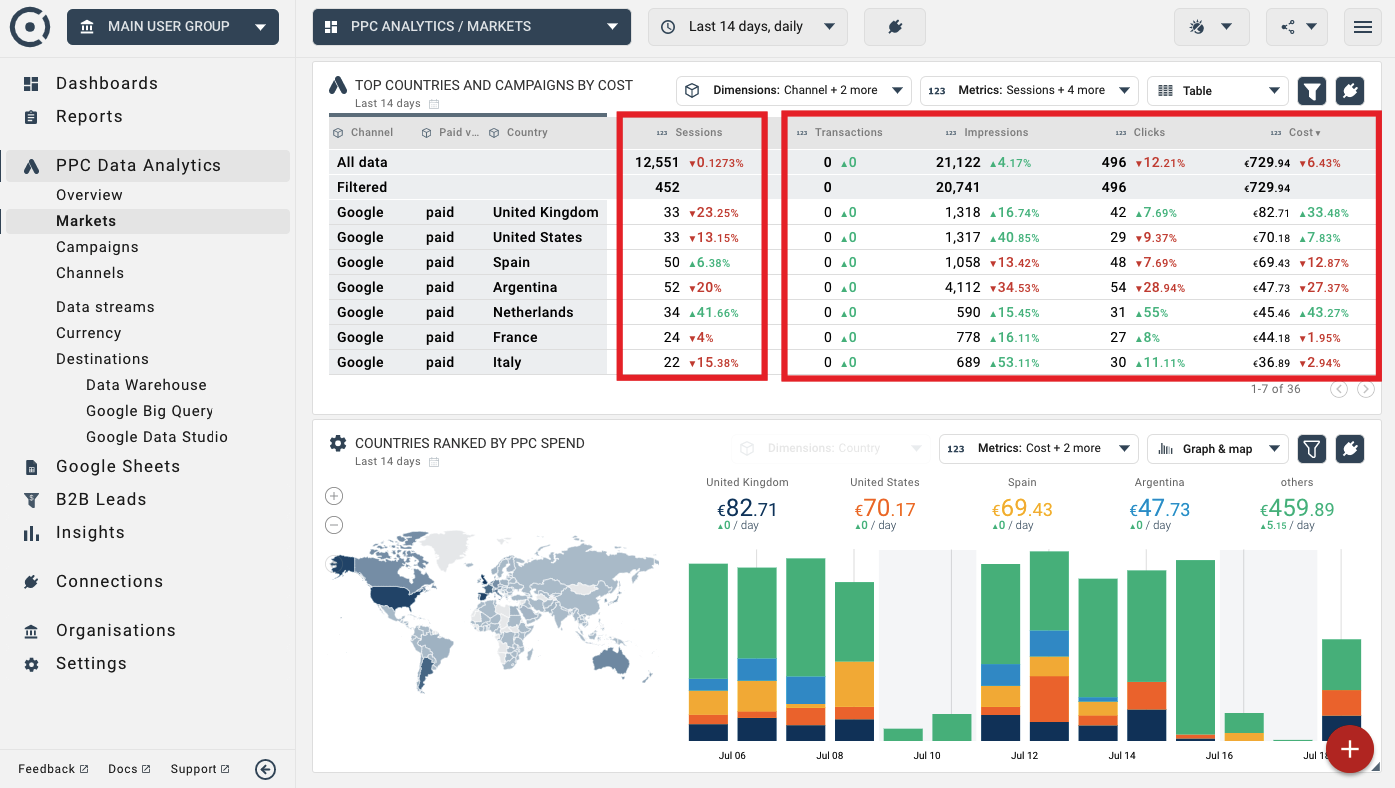Click United States €70.17 legend value
Screen dimensions: 1395x788
coord(885,509)
